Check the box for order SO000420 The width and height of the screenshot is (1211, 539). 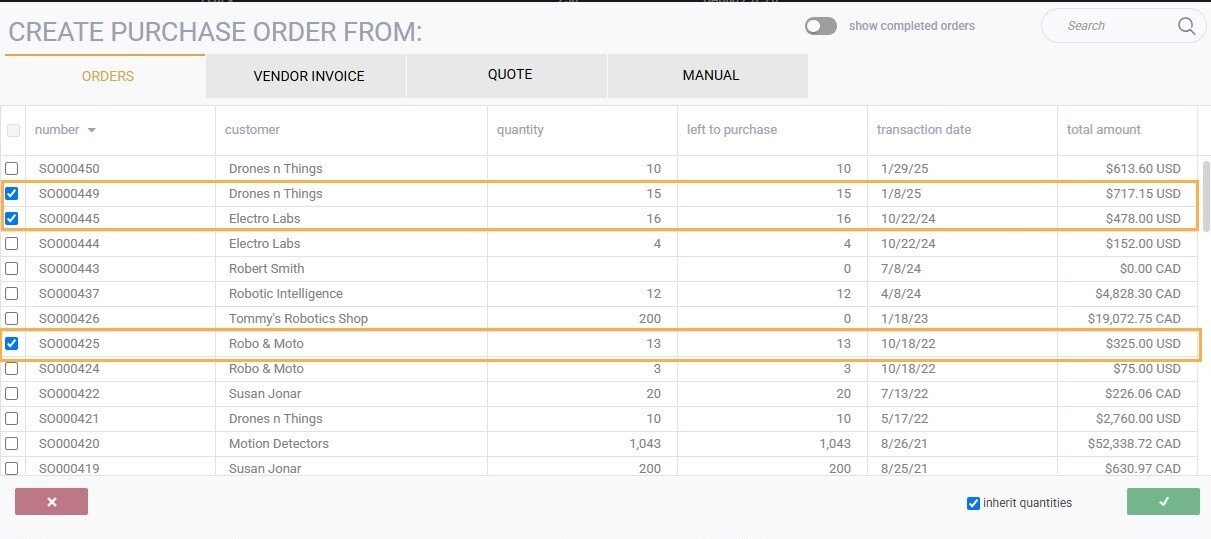click(x=12, y=443)
